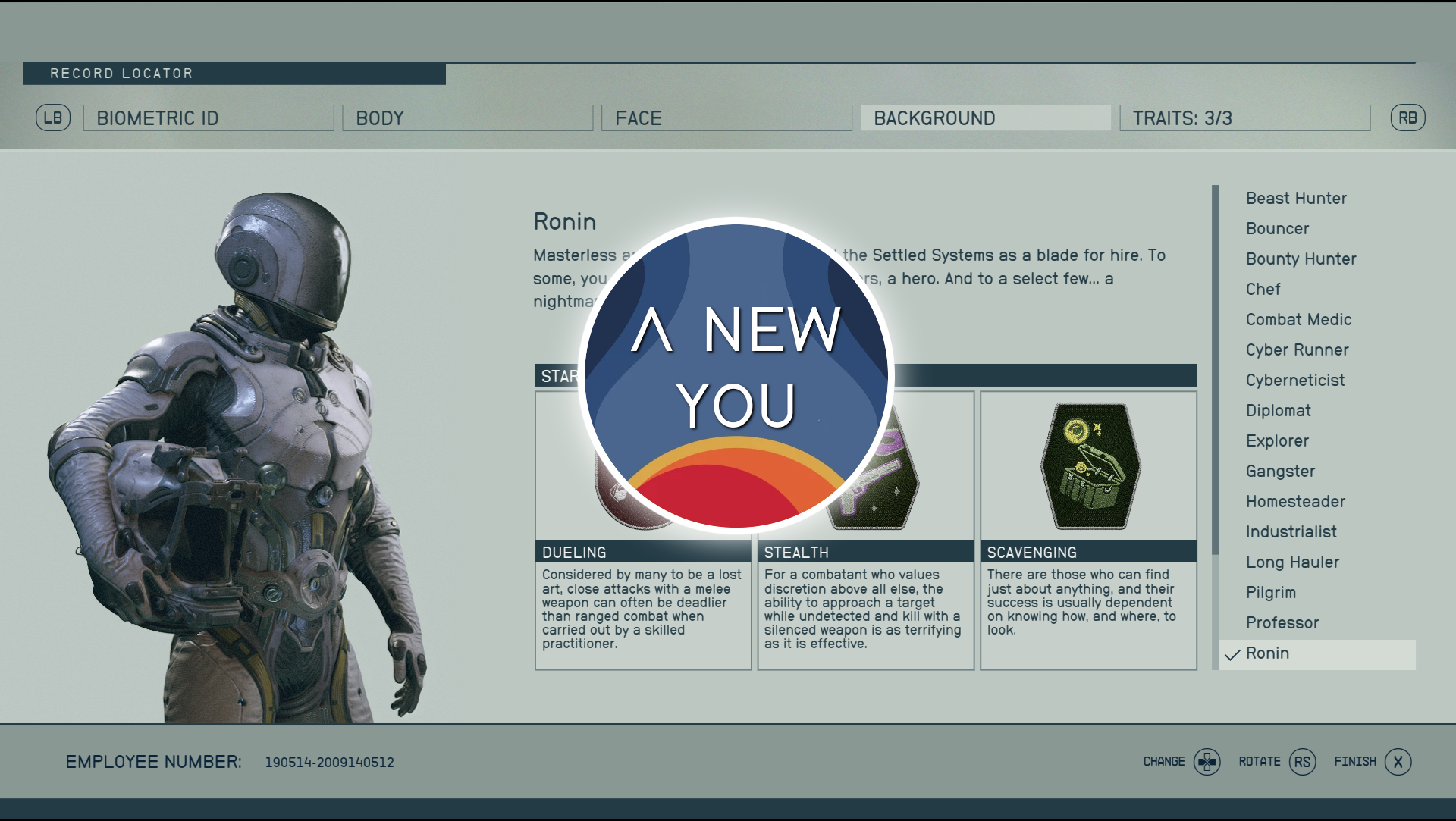This screenshot has width=1456, height=821.
Task: Open the Biometric ID tab
Action: pyautogui.click(x=209, y=118)
